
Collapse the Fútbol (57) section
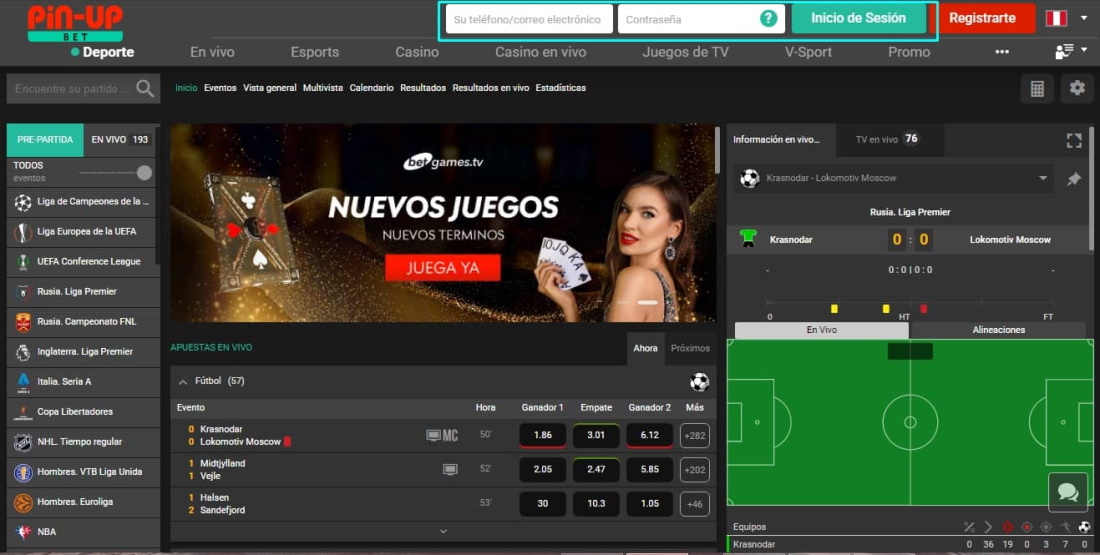click(183, 382)
